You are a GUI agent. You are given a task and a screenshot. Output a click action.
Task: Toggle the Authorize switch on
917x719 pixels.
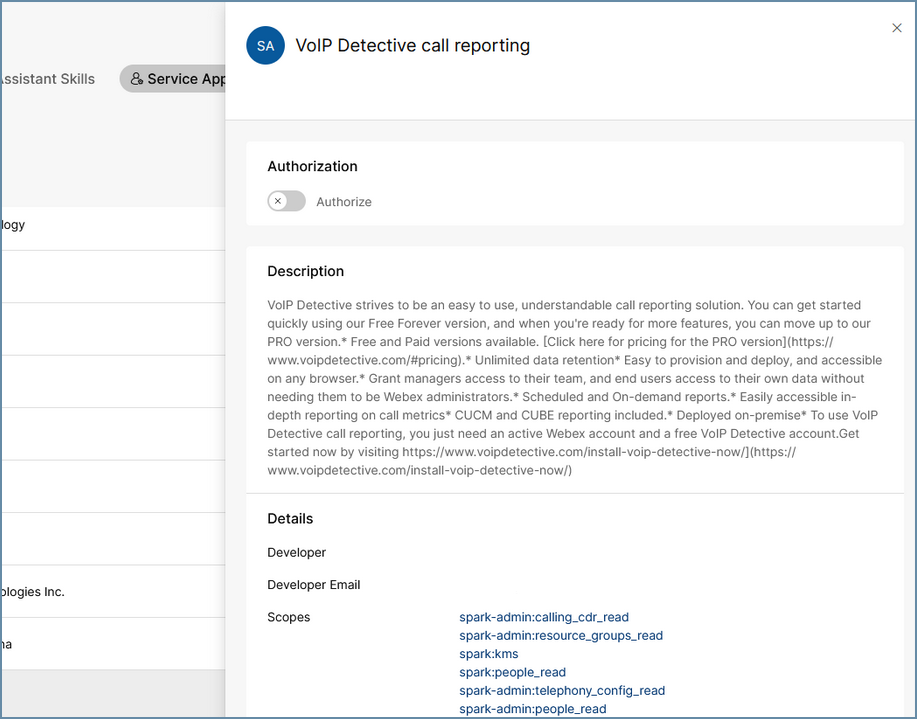[x=287, y=201]
